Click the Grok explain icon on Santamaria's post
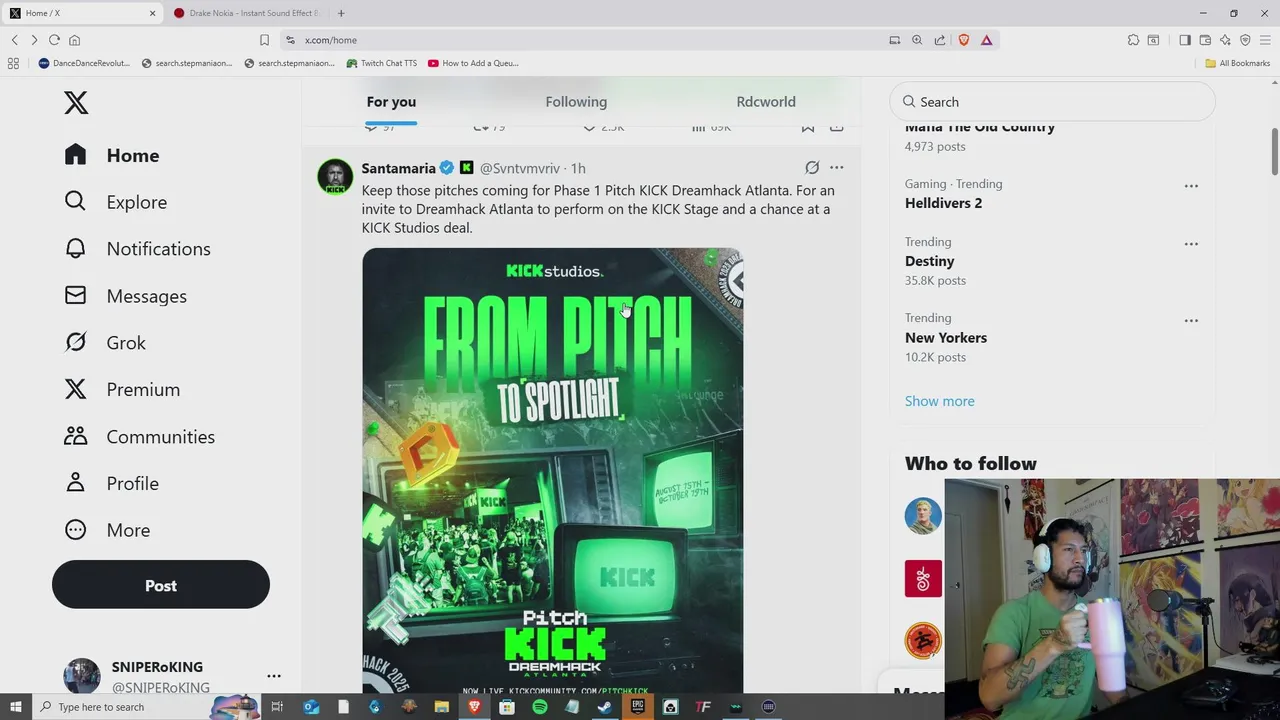Screen dimensions: 1280x720 812,168
